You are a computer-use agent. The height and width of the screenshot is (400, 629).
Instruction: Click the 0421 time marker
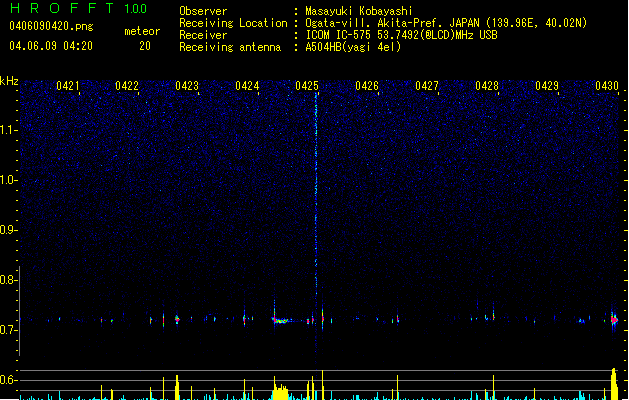tap(67, 86)
